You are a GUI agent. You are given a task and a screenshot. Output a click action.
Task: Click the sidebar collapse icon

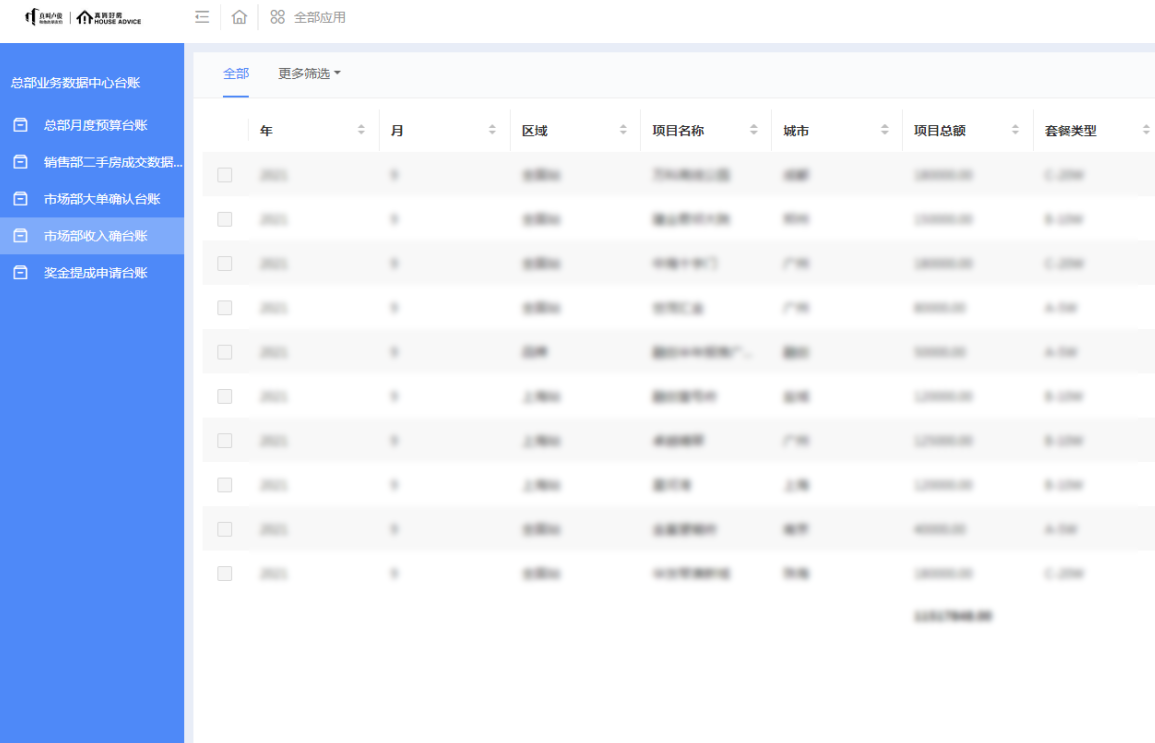[203, 17]
